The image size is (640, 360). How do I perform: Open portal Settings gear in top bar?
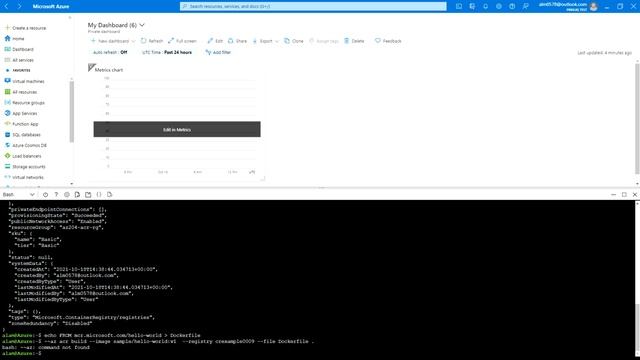point(499,7)
